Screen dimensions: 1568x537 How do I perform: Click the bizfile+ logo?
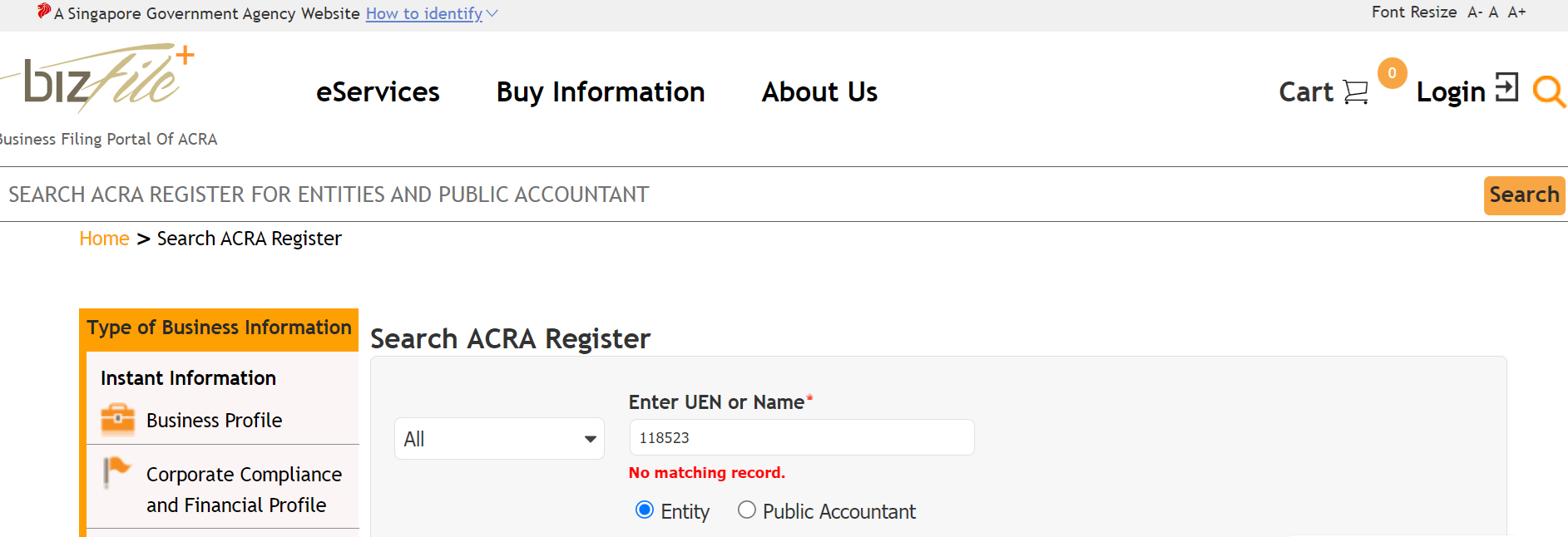coord(98,77)
